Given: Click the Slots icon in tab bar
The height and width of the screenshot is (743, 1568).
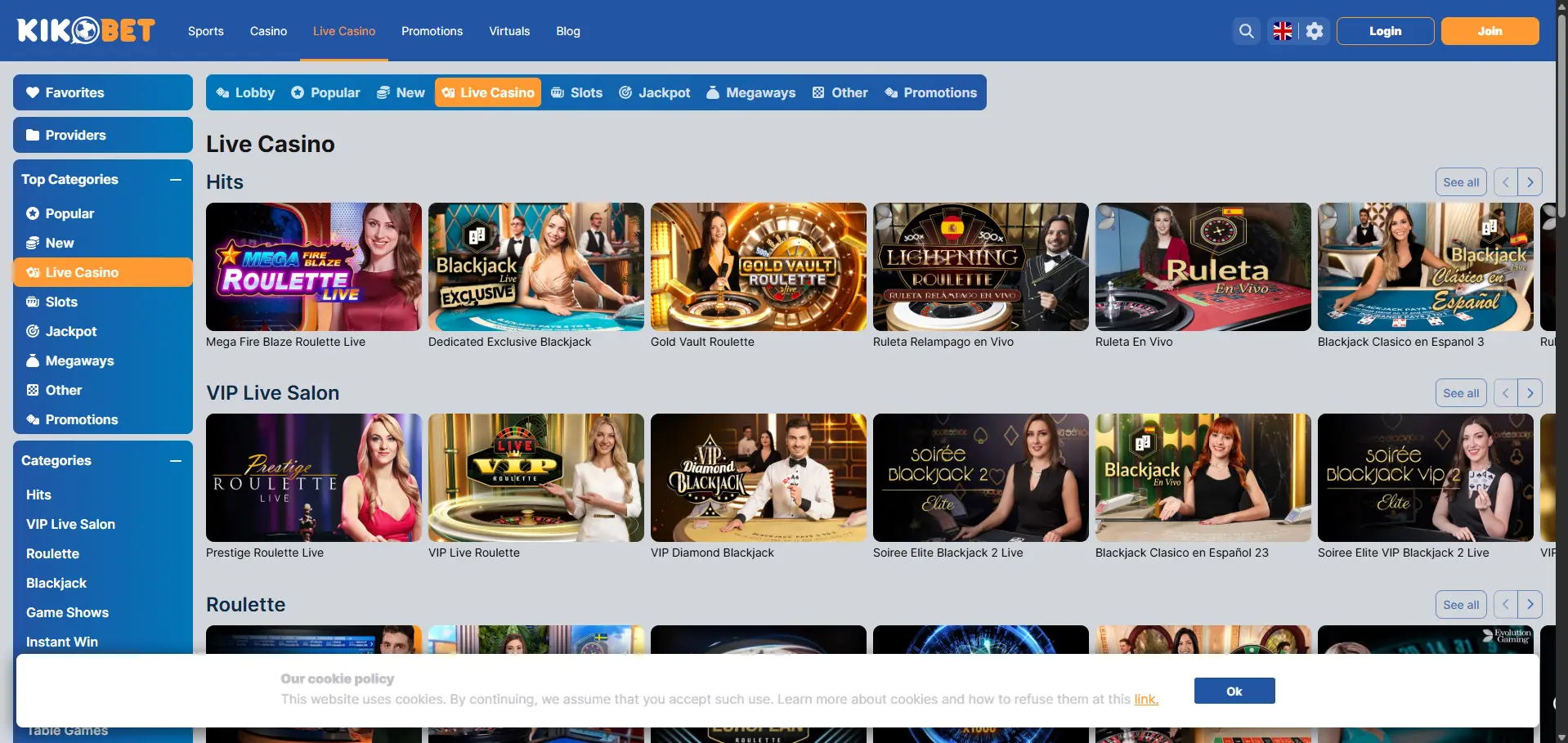Looking at the screenshot, I should (x=558, y=92).
